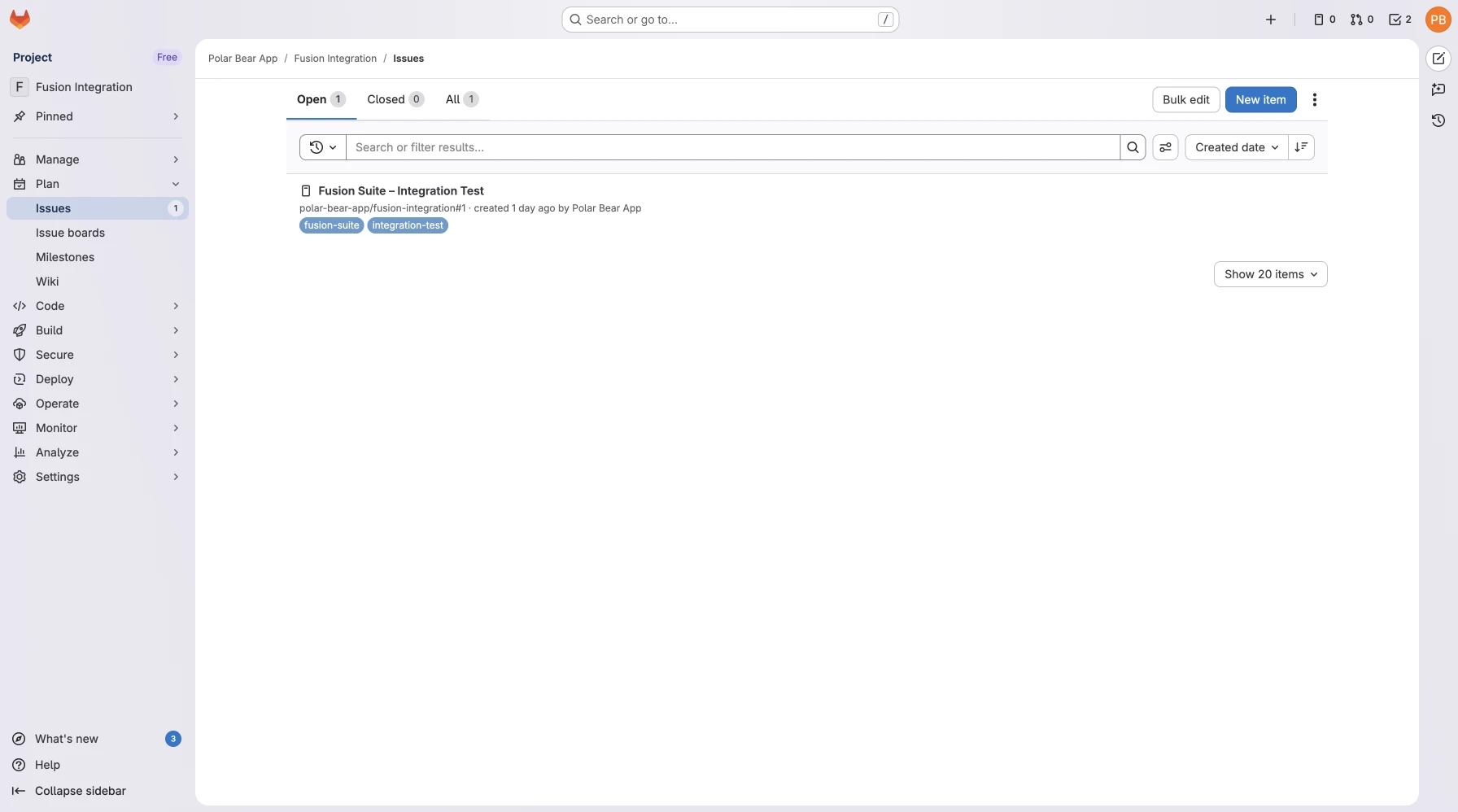
Task: Open the create new plus menu
Action: 1270,20
